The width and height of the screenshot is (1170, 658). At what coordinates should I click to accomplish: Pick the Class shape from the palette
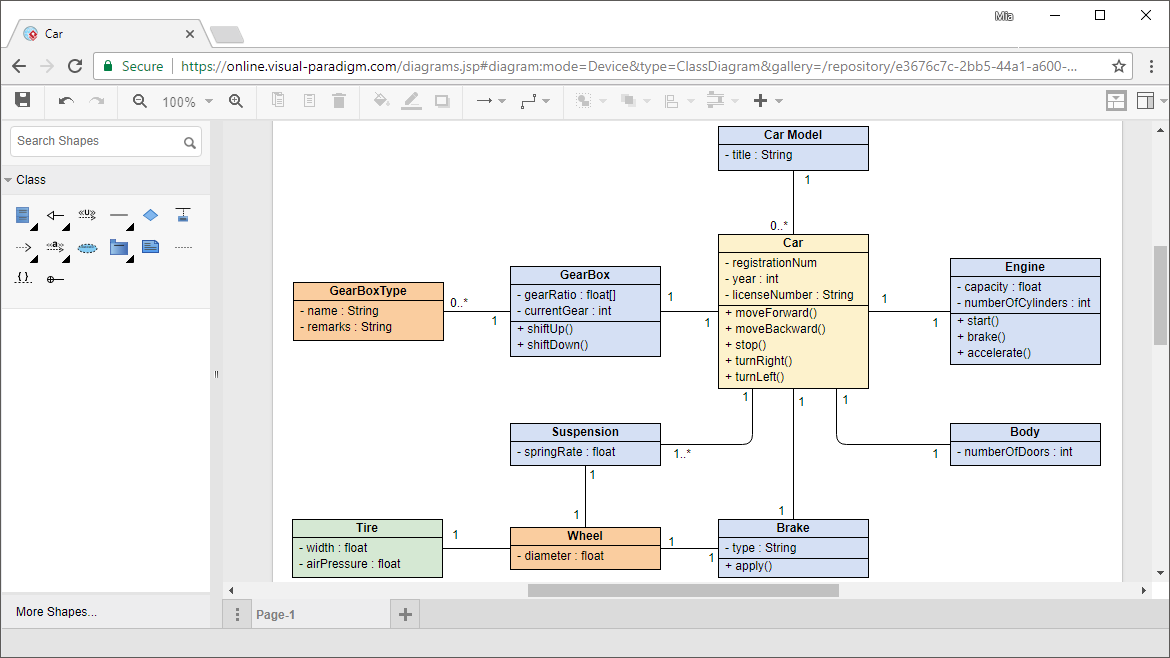(23, 216)
